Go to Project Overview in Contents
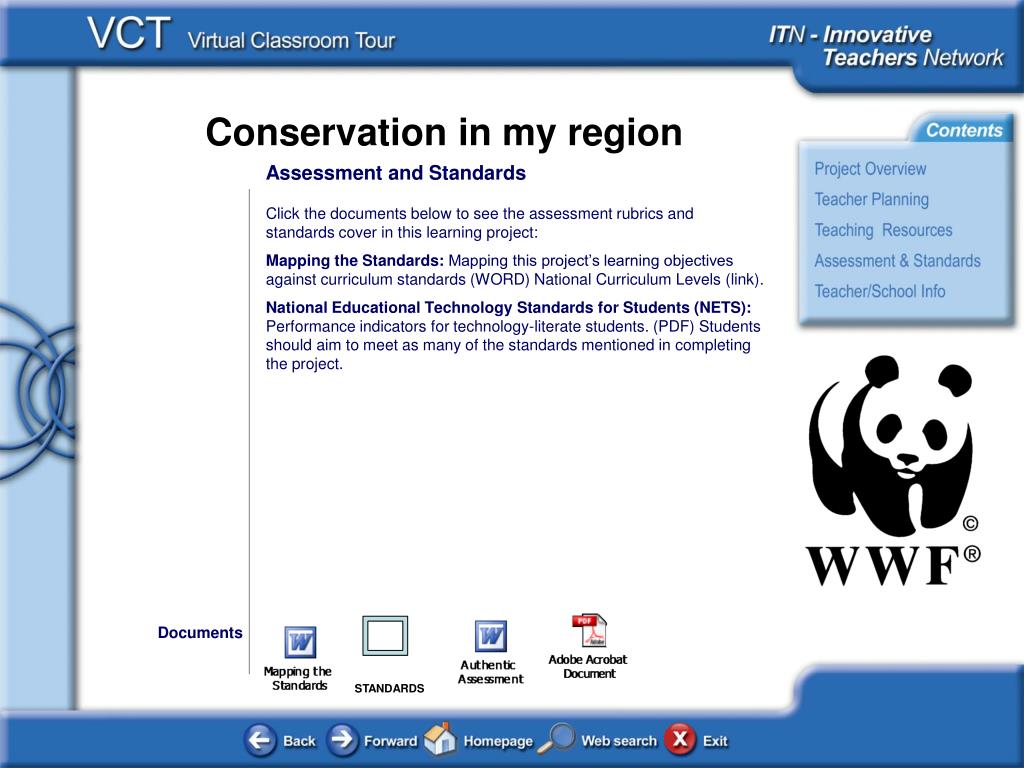Viewport: 1024px width, 768px height. click(x=870, y=168)
